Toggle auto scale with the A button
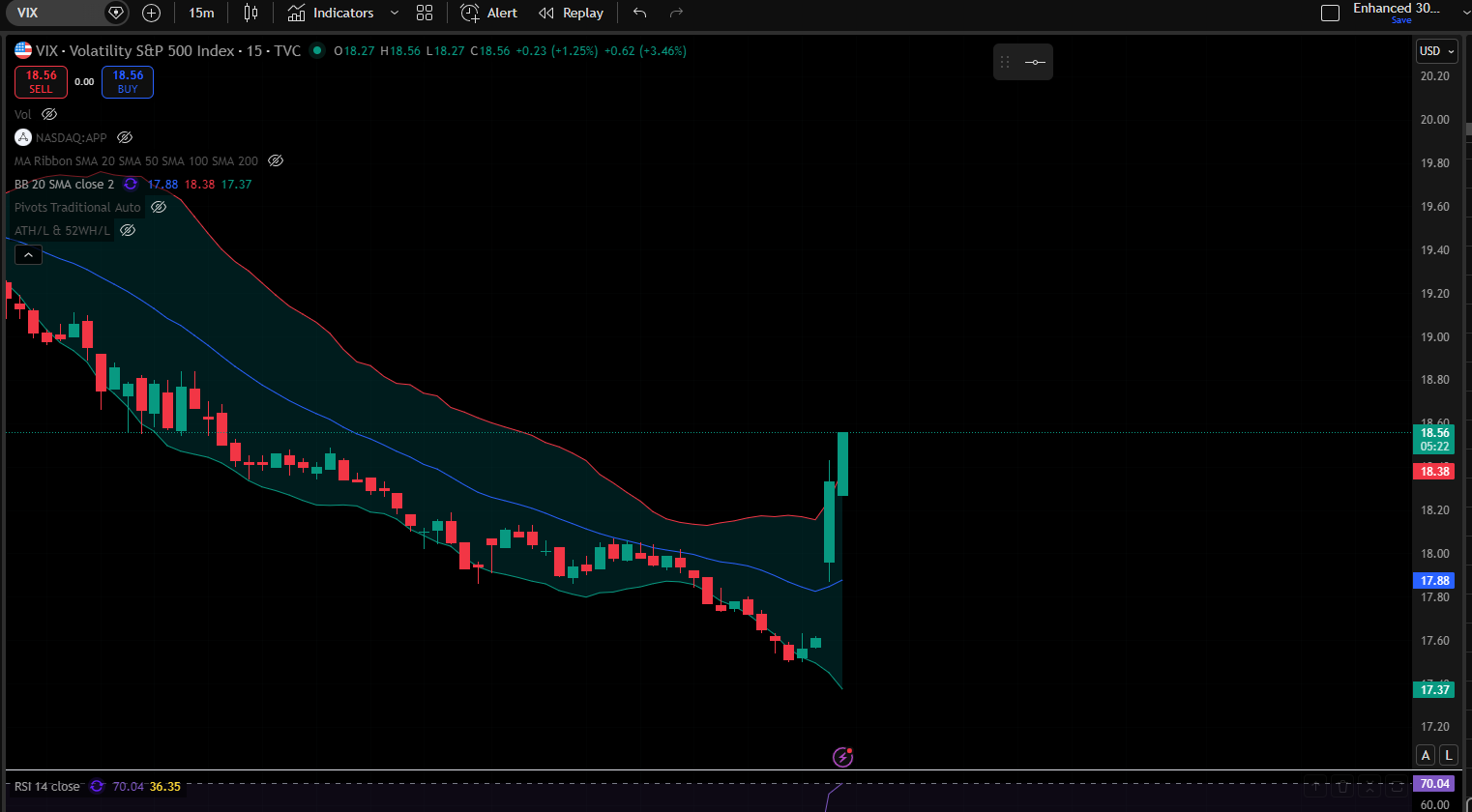1472x812 pixels. pos(1426,755)
